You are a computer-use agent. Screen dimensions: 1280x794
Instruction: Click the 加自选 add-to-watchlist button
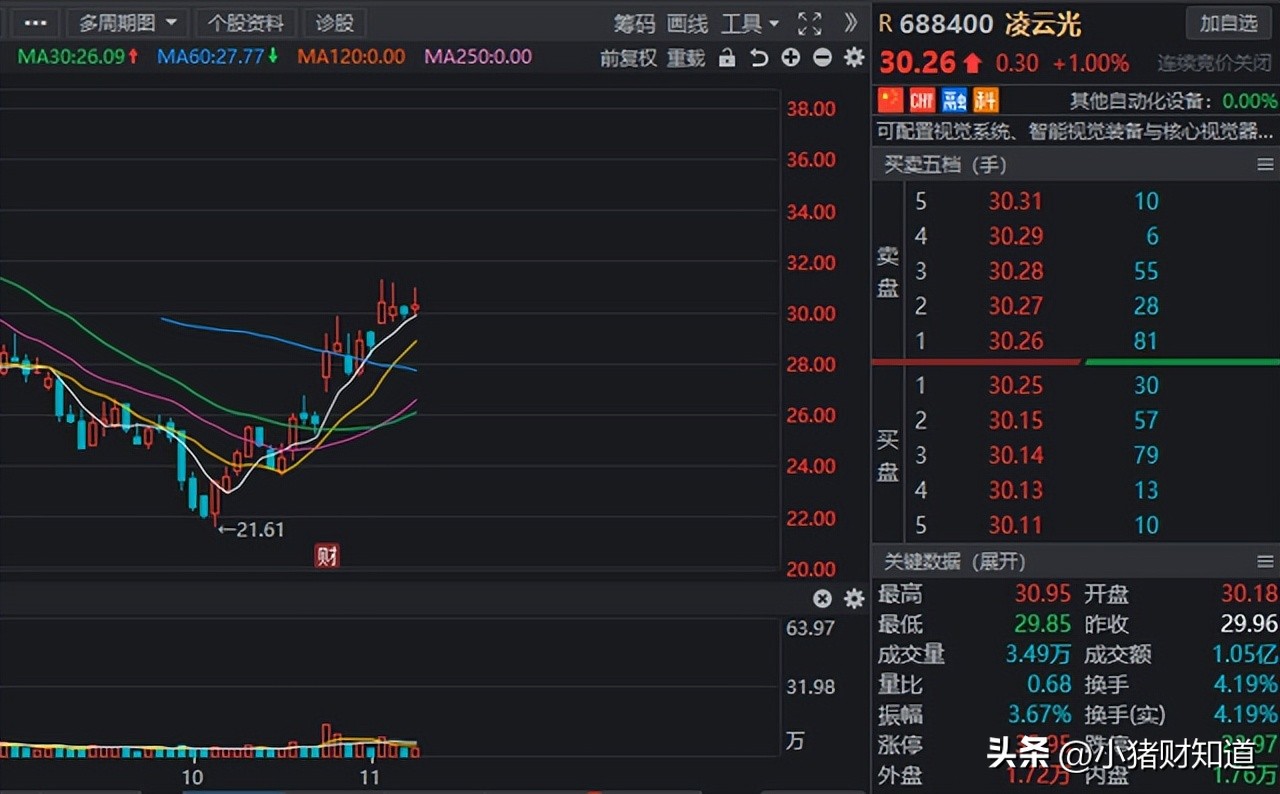pyautogui.click(x=1229, y=23)
